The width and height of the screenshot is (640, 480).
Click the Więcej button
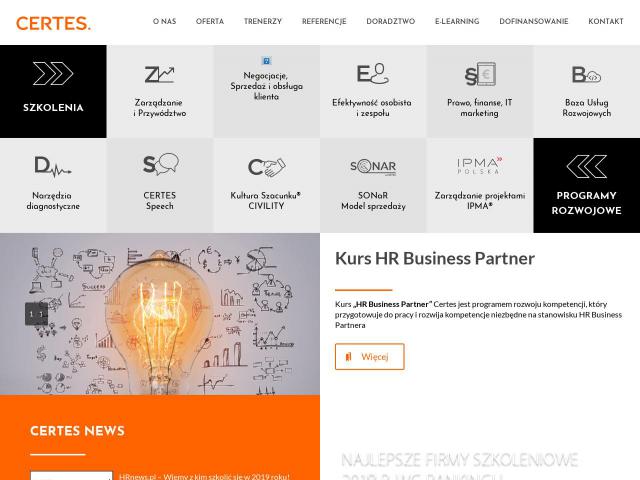(x=370, y=357)
